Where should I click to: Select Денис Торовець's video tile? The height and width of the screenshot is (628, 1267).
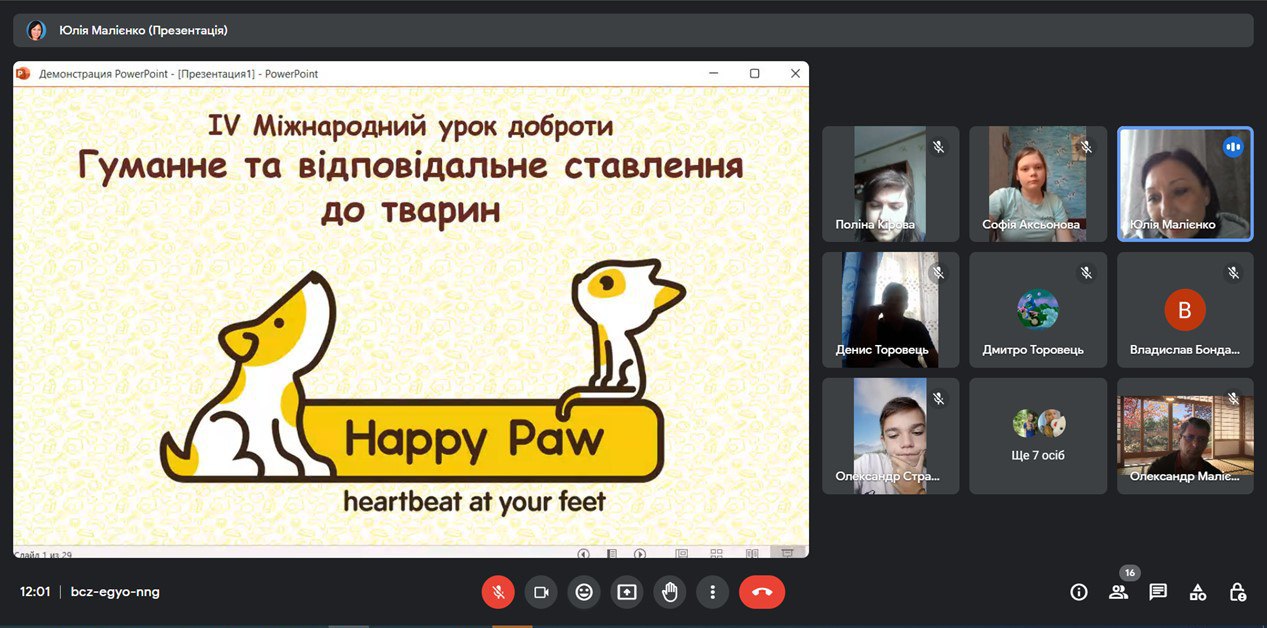coord(890,310)
